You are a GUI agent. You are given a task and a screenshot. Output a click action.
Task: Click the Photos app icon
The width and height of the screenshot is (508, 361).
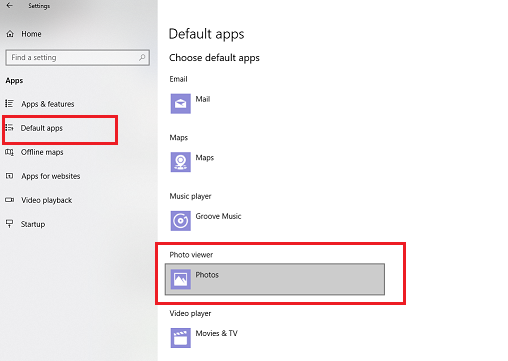[x=181, y=279]
